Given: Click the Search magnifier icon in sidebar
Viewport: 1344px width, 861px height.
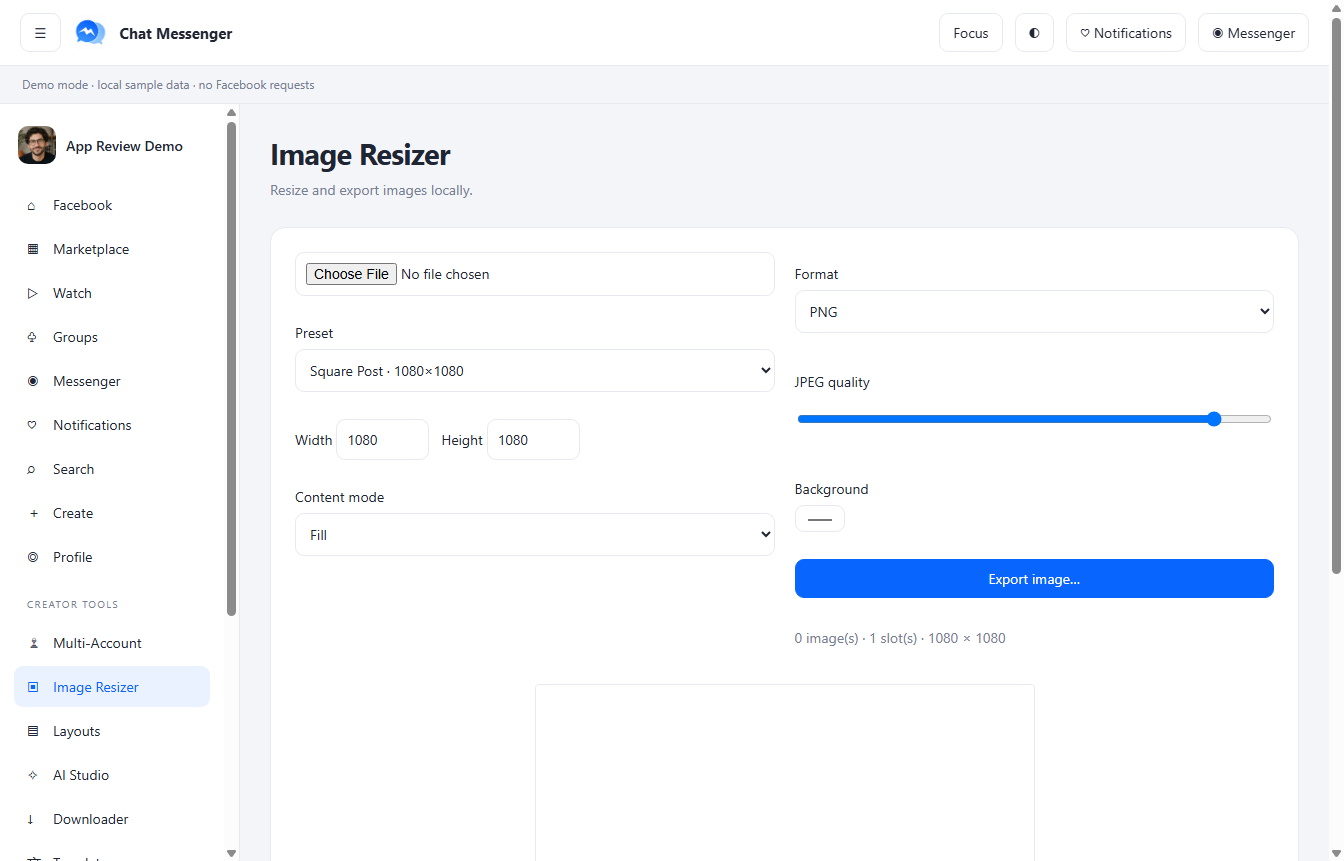Looking at the screenshot, I should pos(32,470).
